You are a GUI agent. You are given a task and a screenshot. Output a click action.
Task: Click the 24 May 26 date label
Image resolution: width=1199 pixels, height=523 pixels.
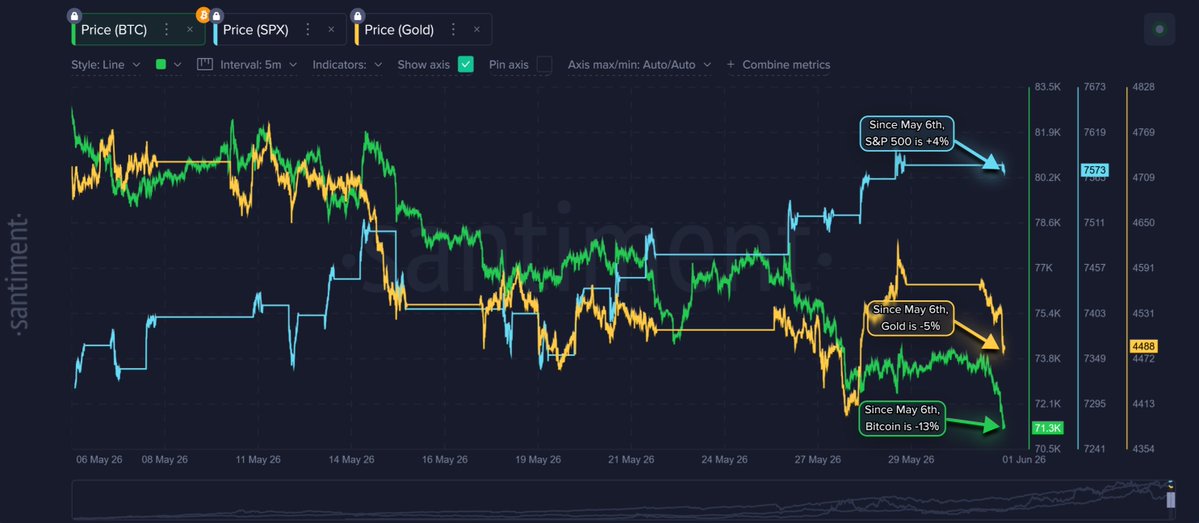click(x=726, y=460)
